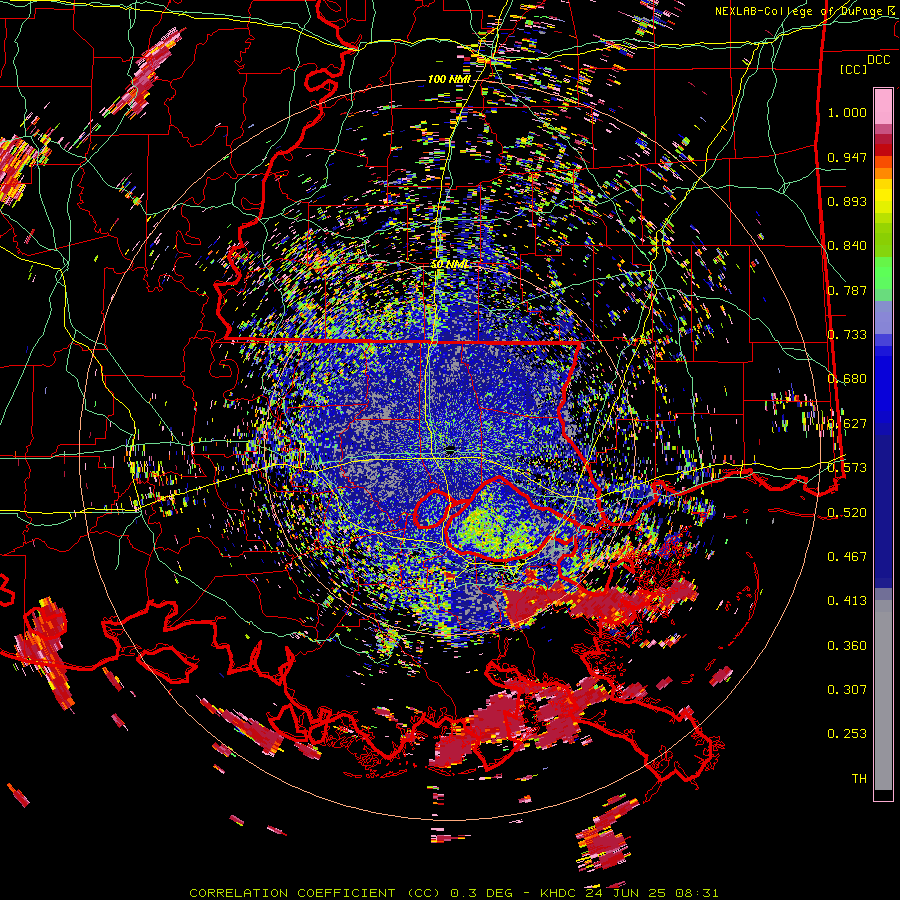Select the 0.680 value on color scale
The height and width of the screenshot is (900, 900).
click(x=847, y=379)
